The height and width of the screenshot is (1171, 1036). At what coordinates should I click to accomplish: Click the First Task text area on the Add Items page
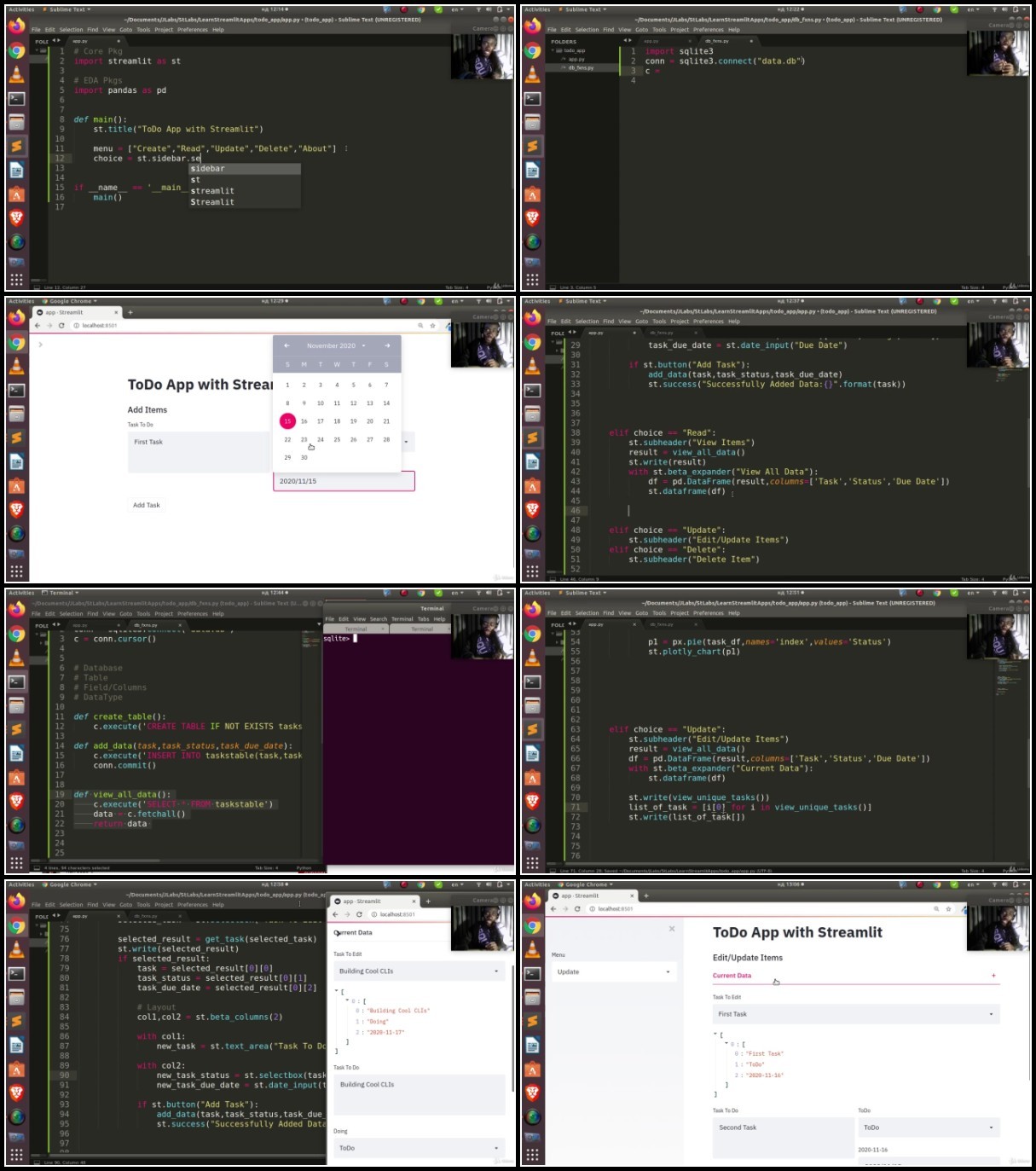tap(200, 452)
